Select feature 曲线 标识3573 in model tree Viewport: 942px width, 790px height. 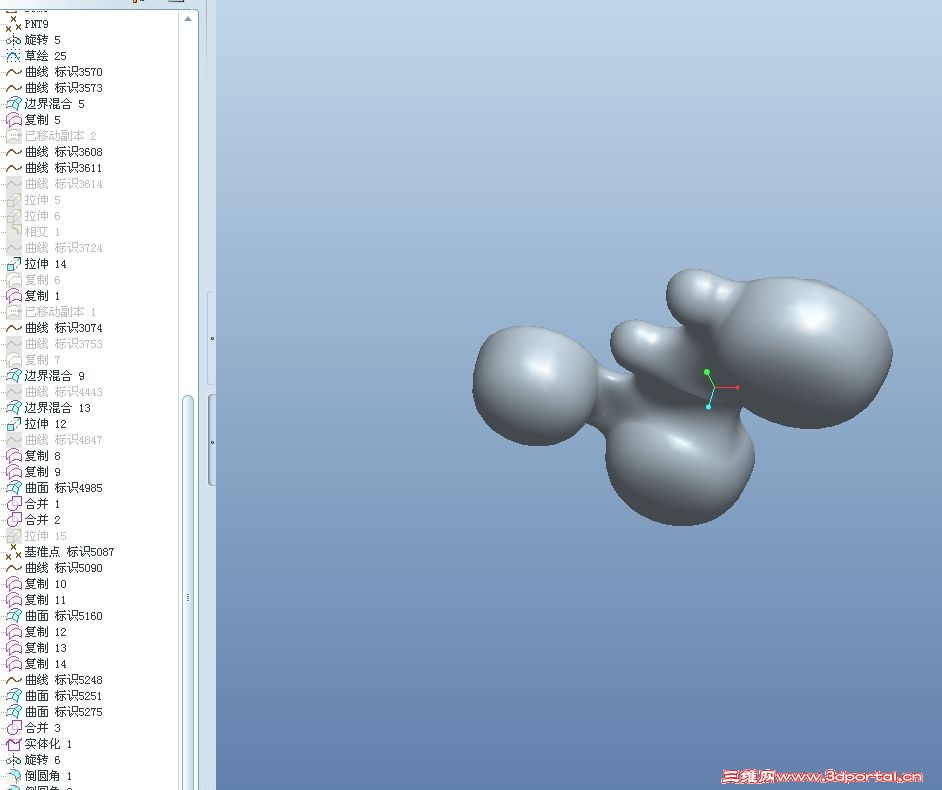[64, 88]
